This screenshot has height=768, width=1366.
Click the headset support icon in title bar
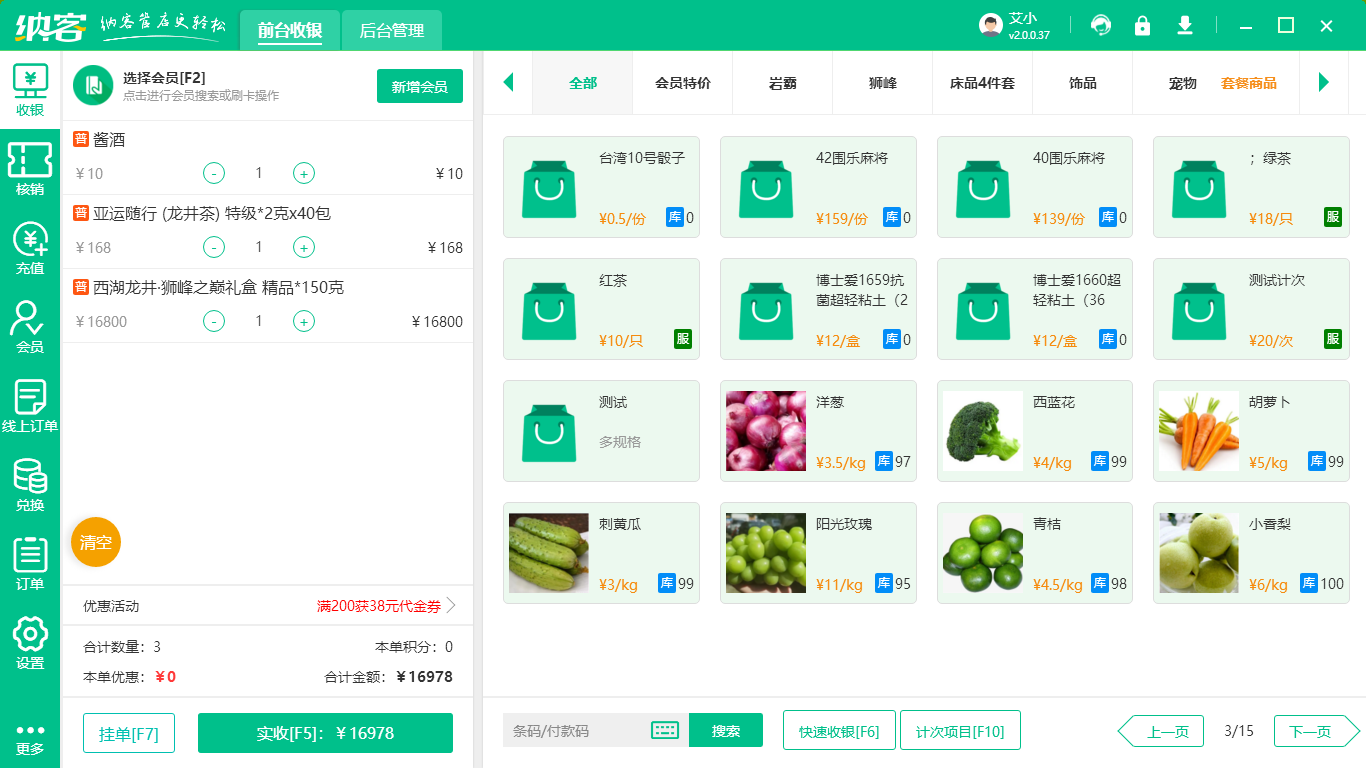(1101, 25)
